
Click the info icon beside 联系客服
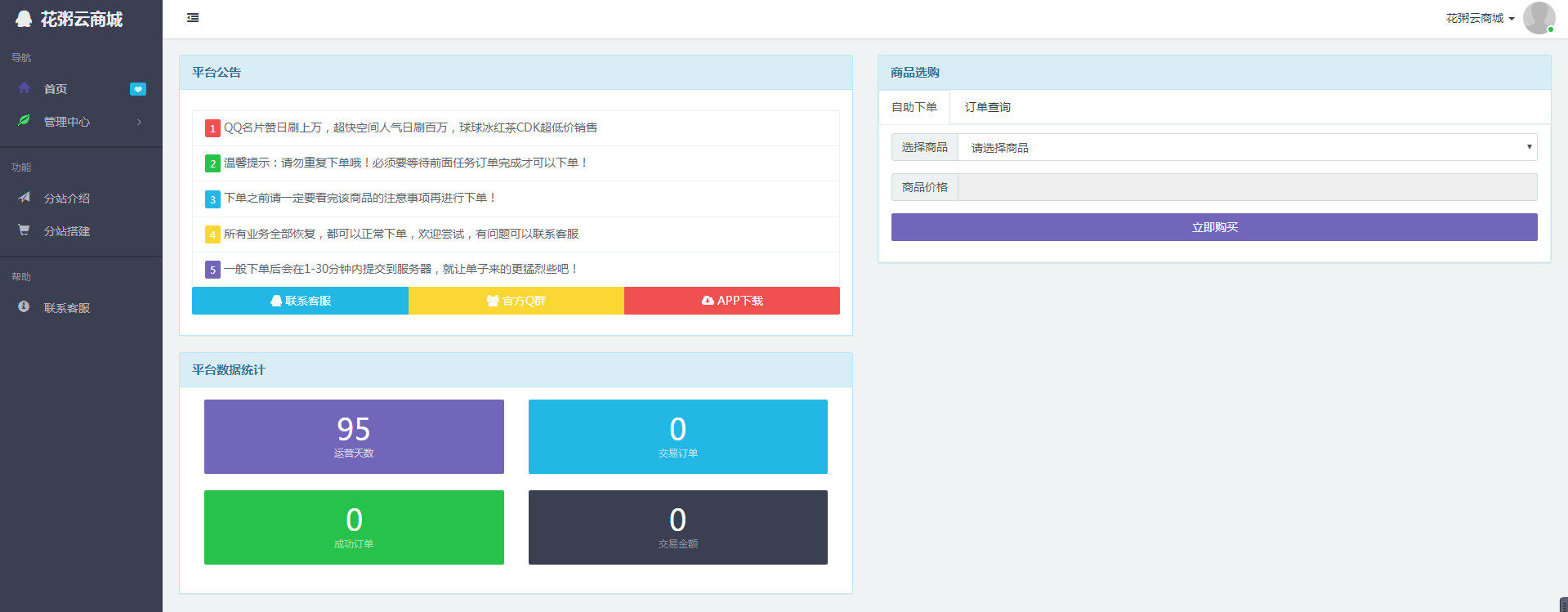[24, 307]
